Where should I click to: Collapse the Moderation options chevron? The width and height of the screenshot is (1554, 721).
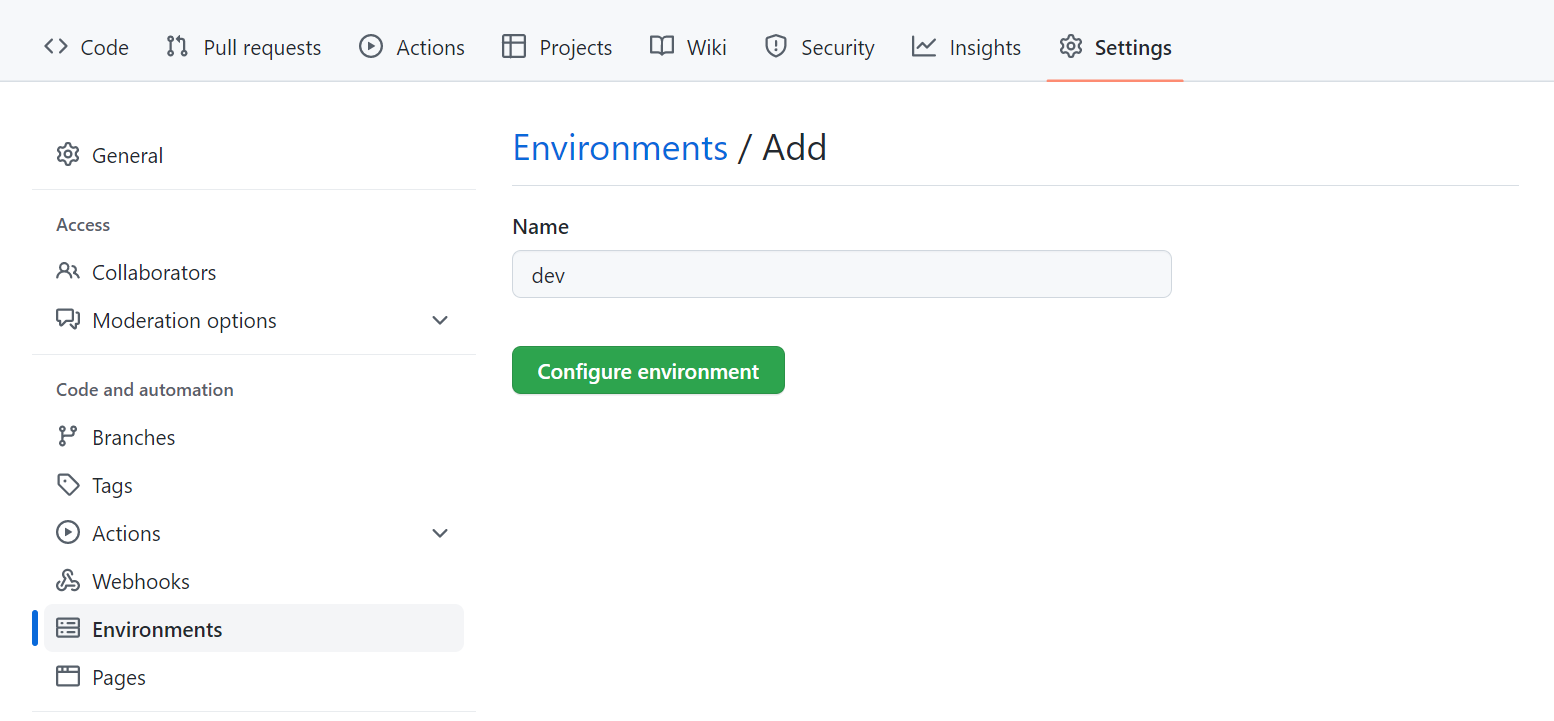(440, 320)
